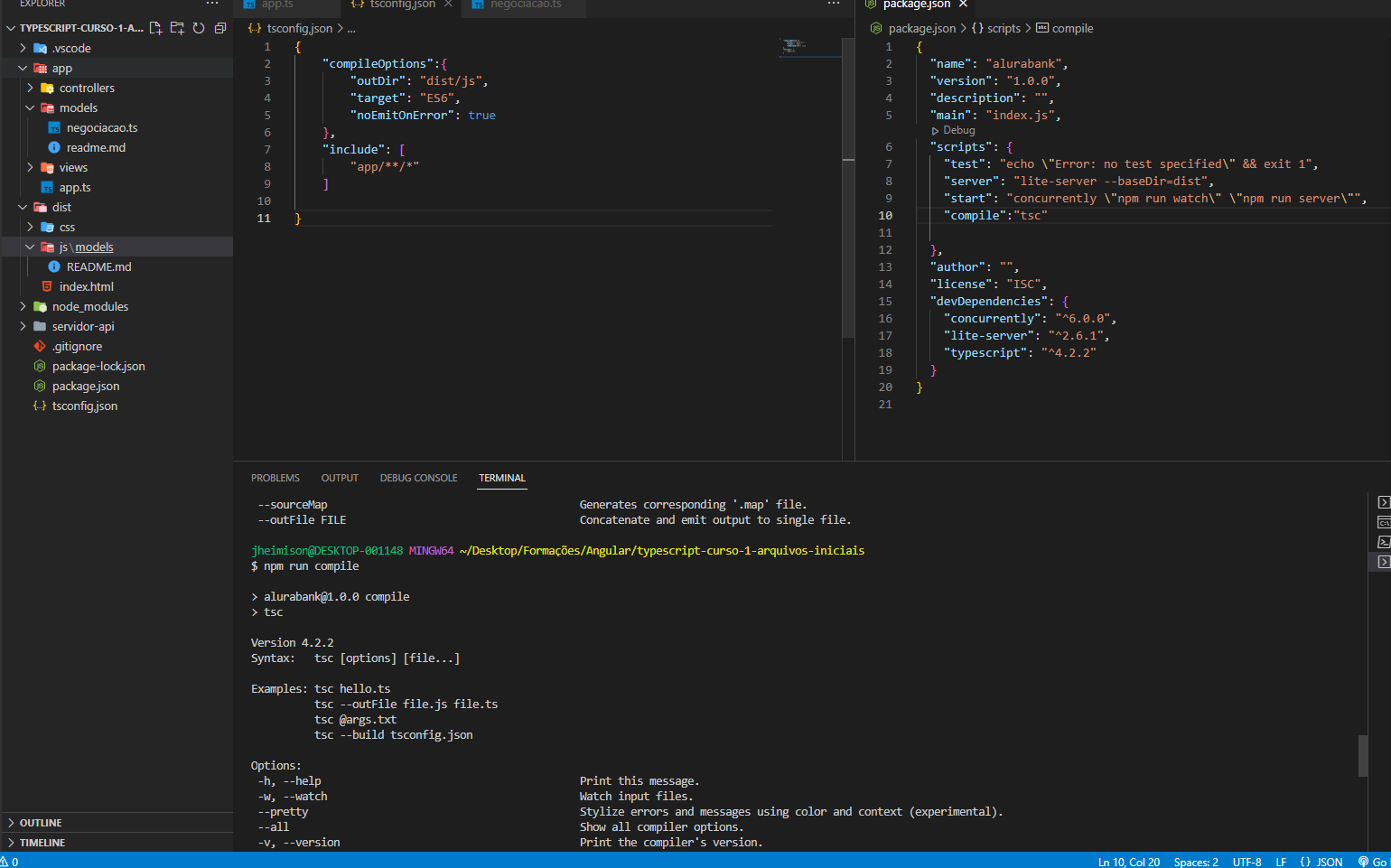Open the .gitignore file
Screen dimensions: 1391x868
(77, 347)
